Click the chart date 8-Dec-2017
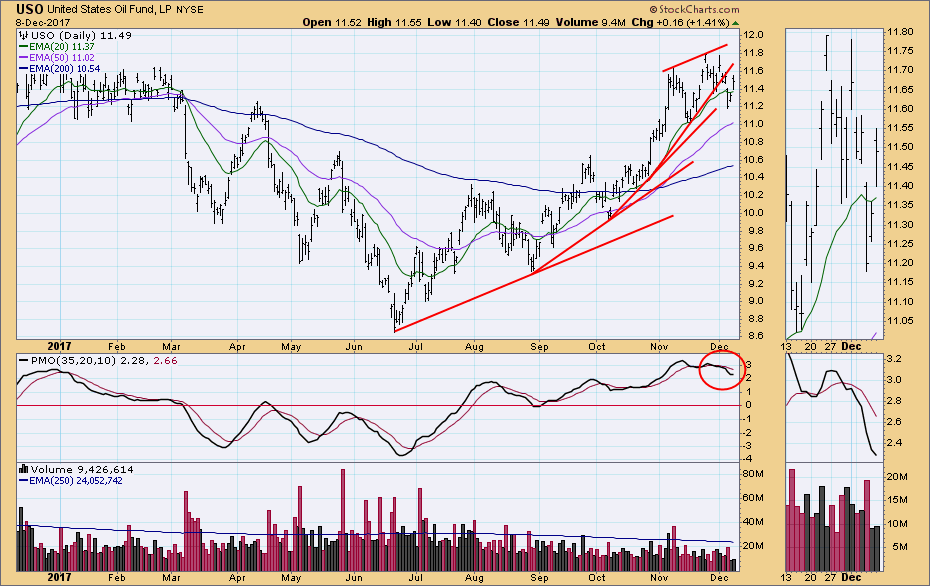This screenshot has height=586, width=930. 42,23
